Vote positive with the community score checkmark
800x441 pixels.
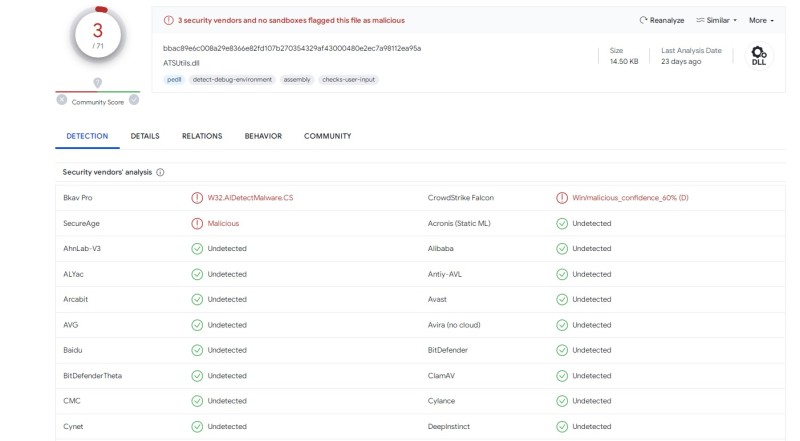[134, 100]
